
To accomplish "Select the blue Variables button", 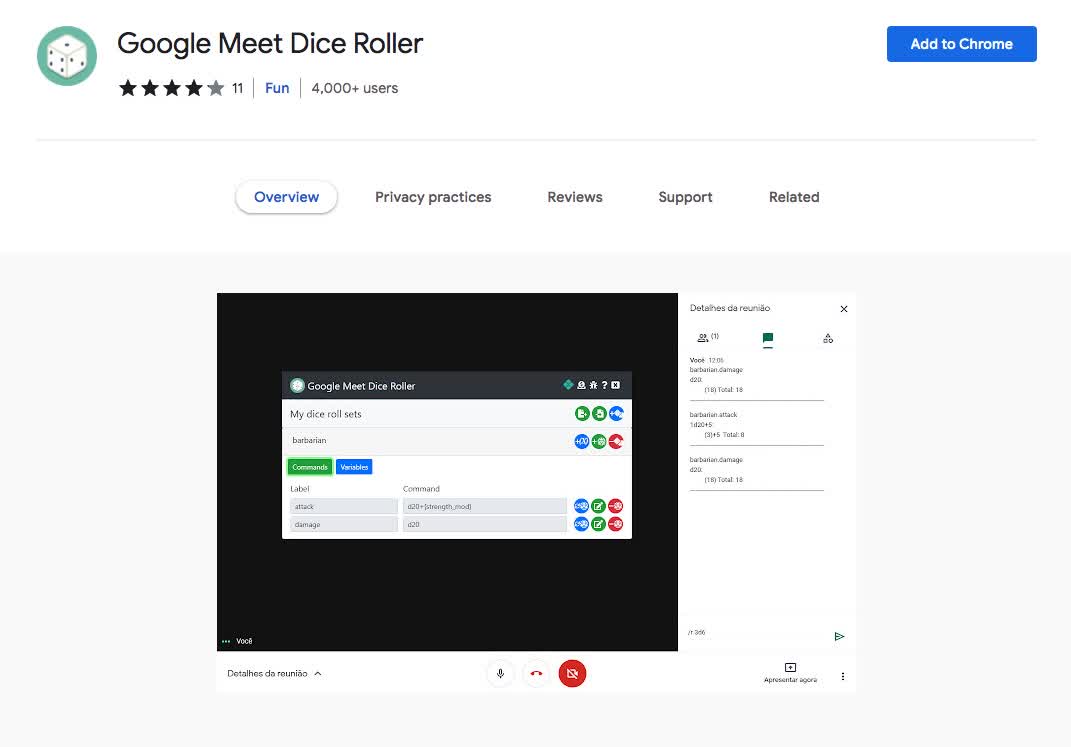I will click(x=354, y=467).
